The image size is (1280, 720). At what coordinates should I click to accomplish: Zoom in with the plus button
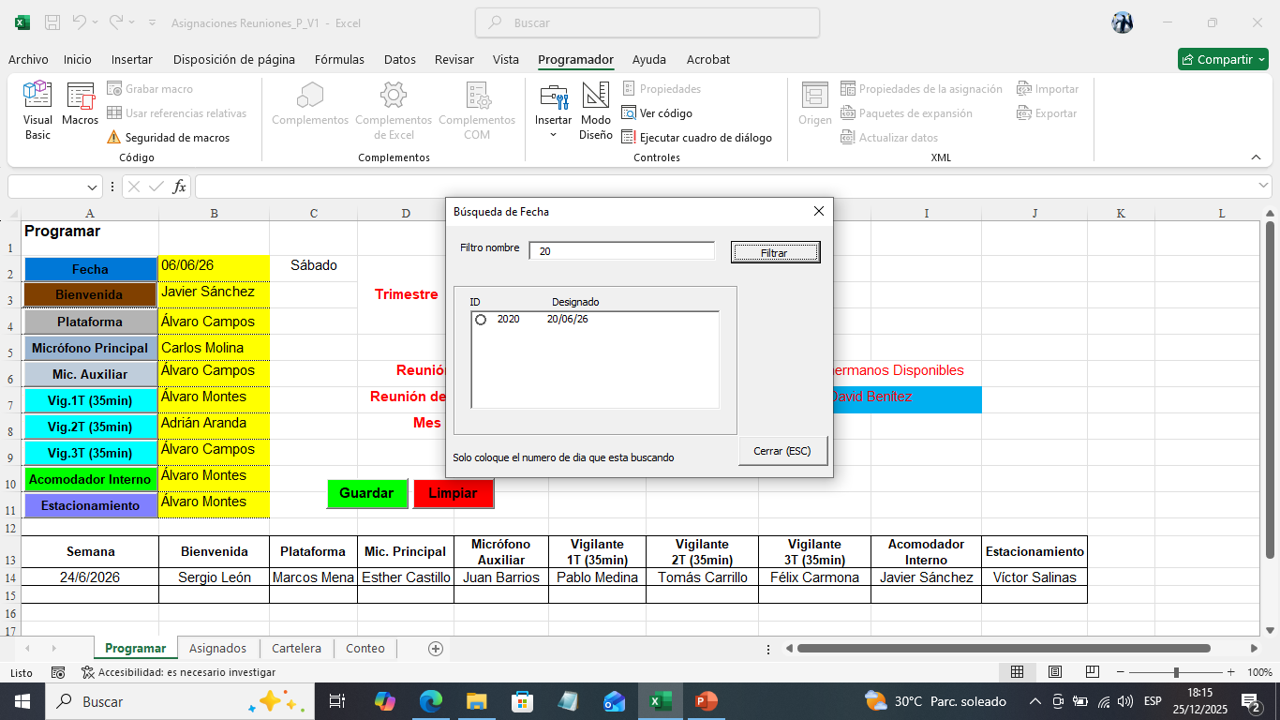click(1230, 673)
